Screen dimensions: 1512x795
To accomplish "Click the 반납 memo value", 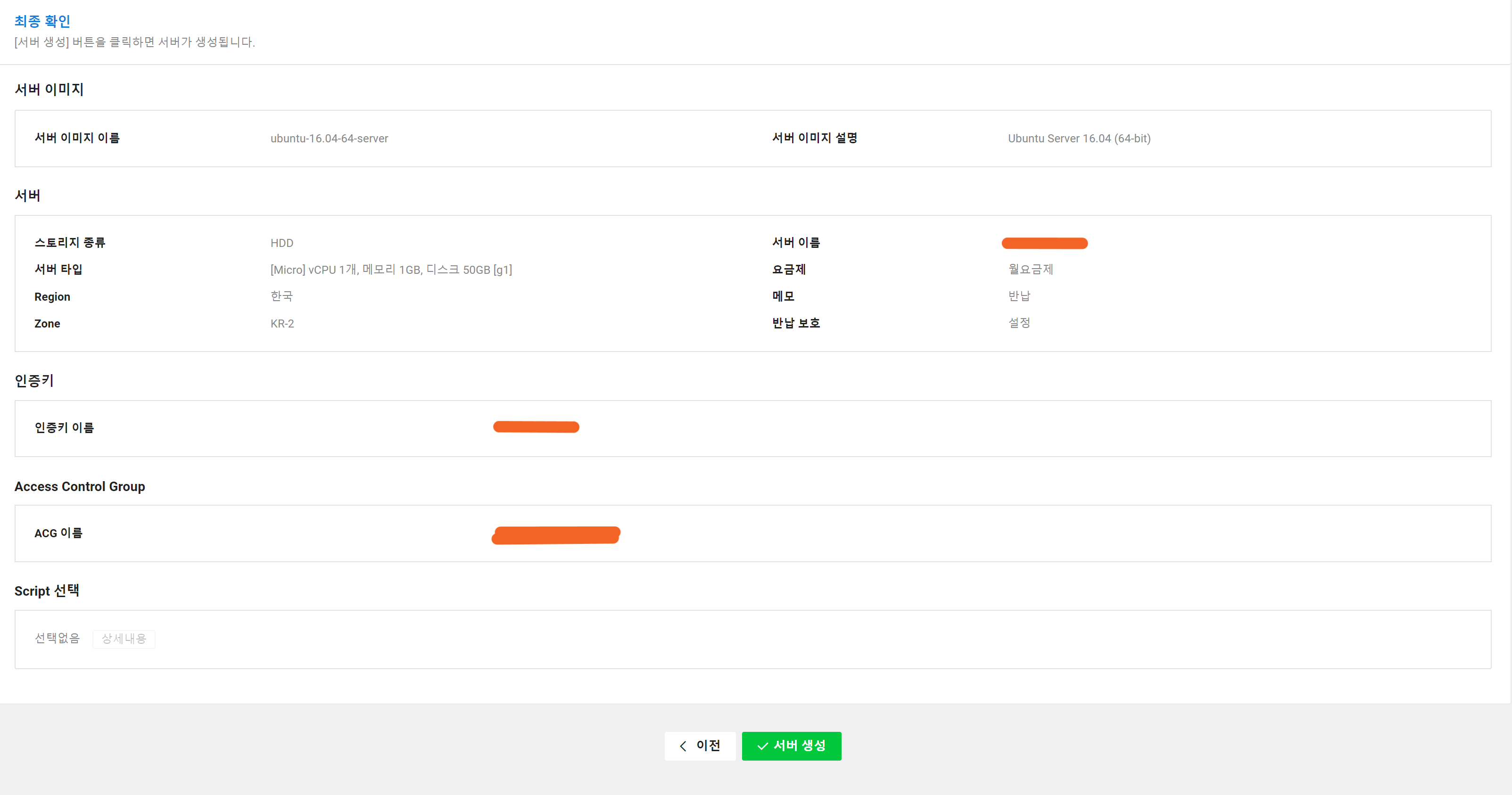I will (x=1019, y=296).
